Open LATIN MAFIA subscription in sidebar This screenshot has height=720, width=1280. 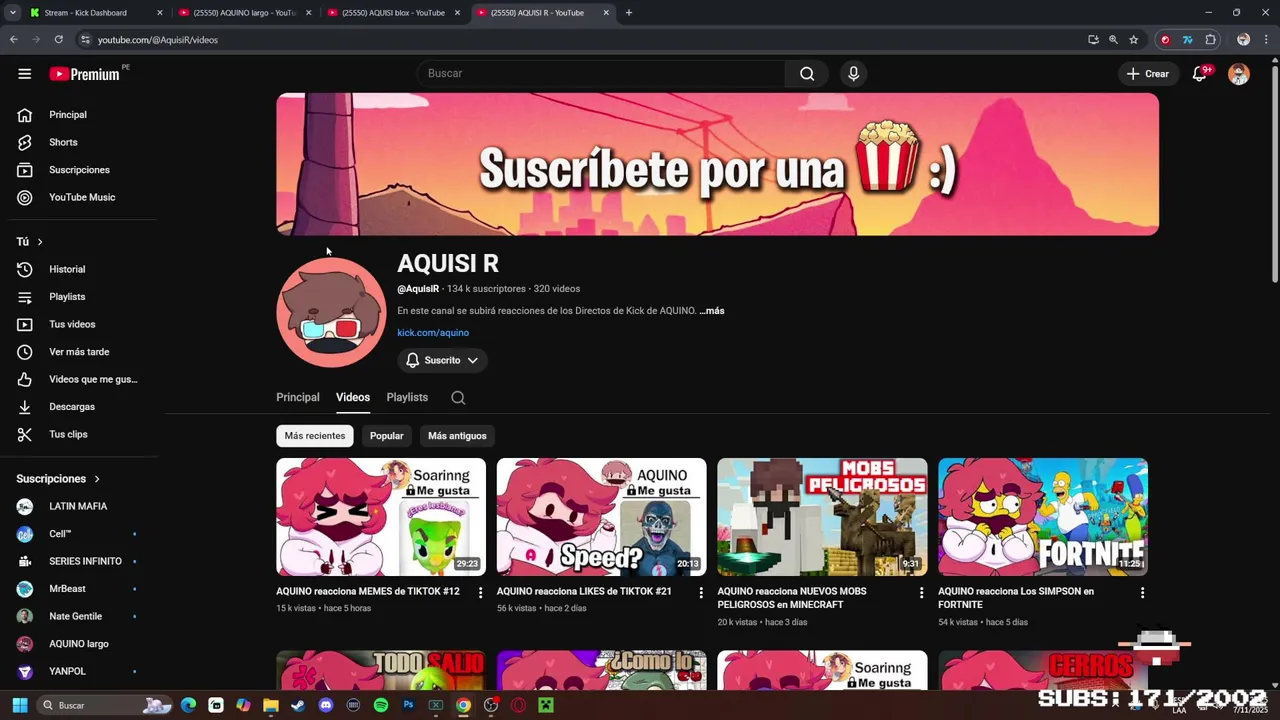click(x=78, y=506)
